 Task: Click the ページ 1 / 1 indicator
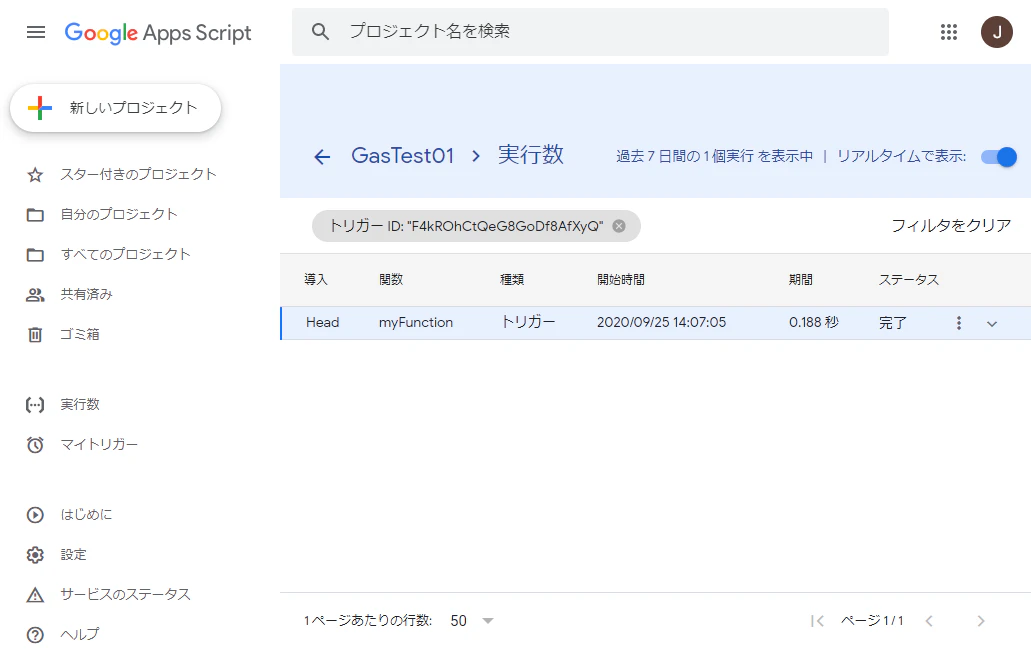pos(872,621)
